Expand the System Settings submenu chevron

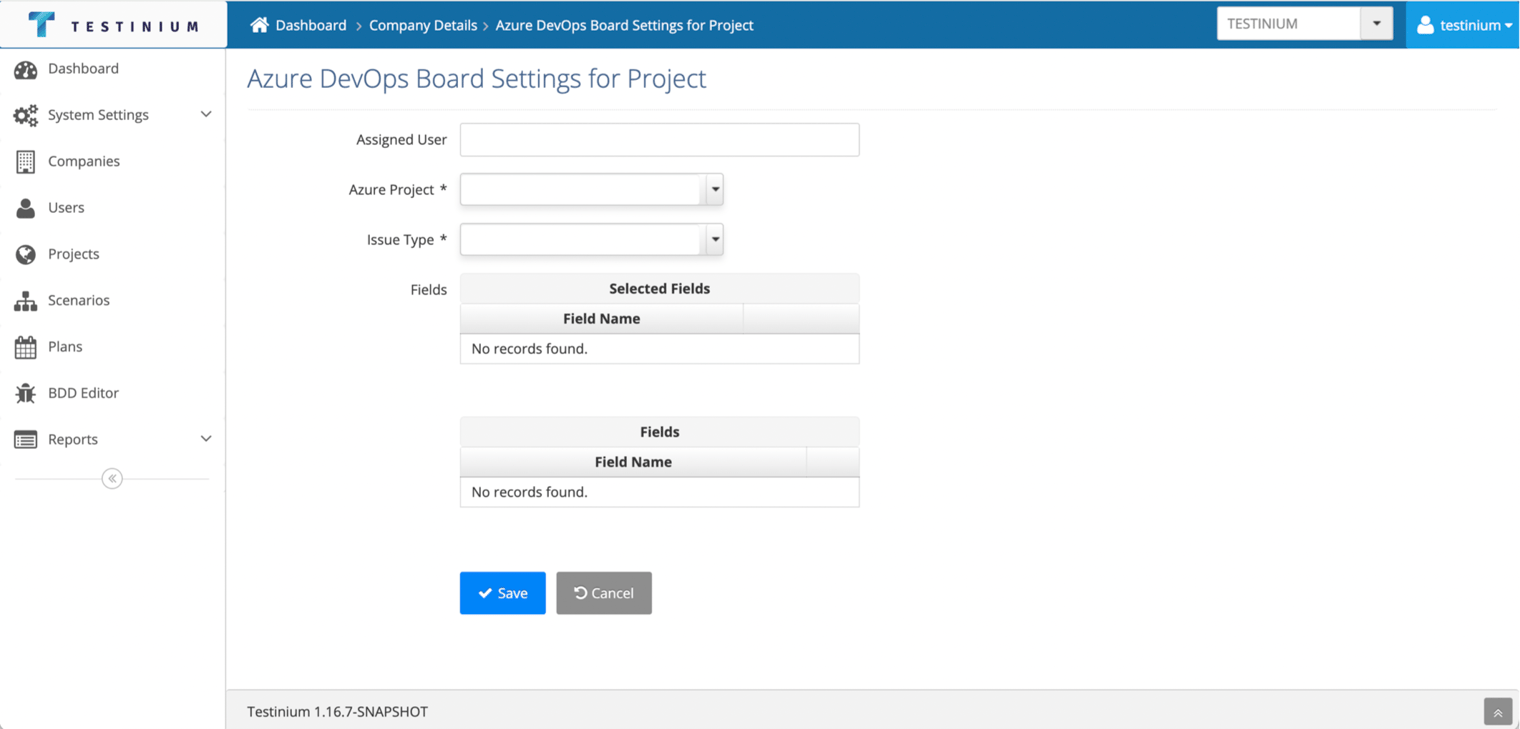206,115
